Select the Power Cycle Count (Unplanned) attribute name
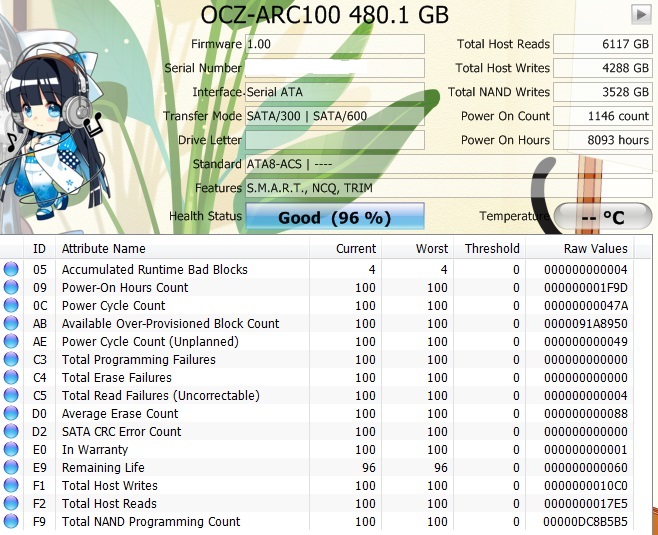Screen dimensions: 658x535 point(150,342)
